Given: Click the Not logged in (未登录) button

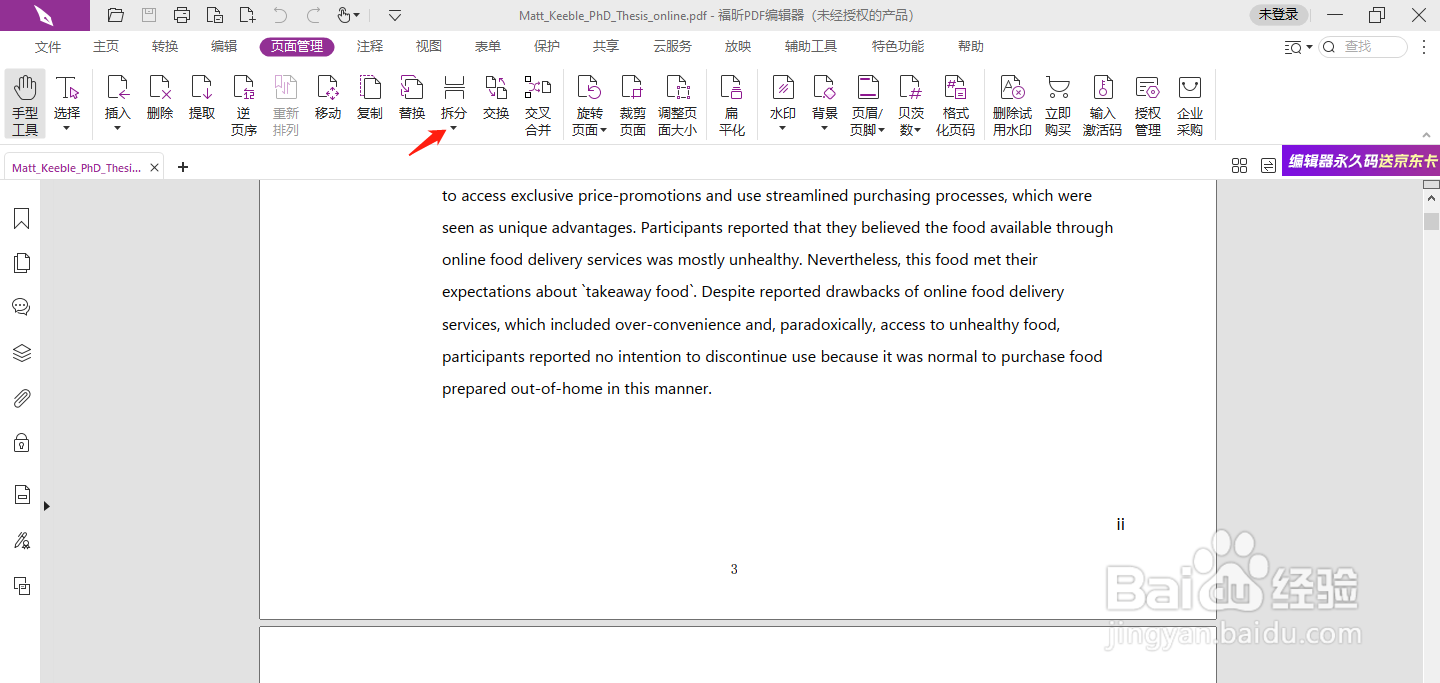Looking at the screenshot, I should click(x=1278, y=15).
